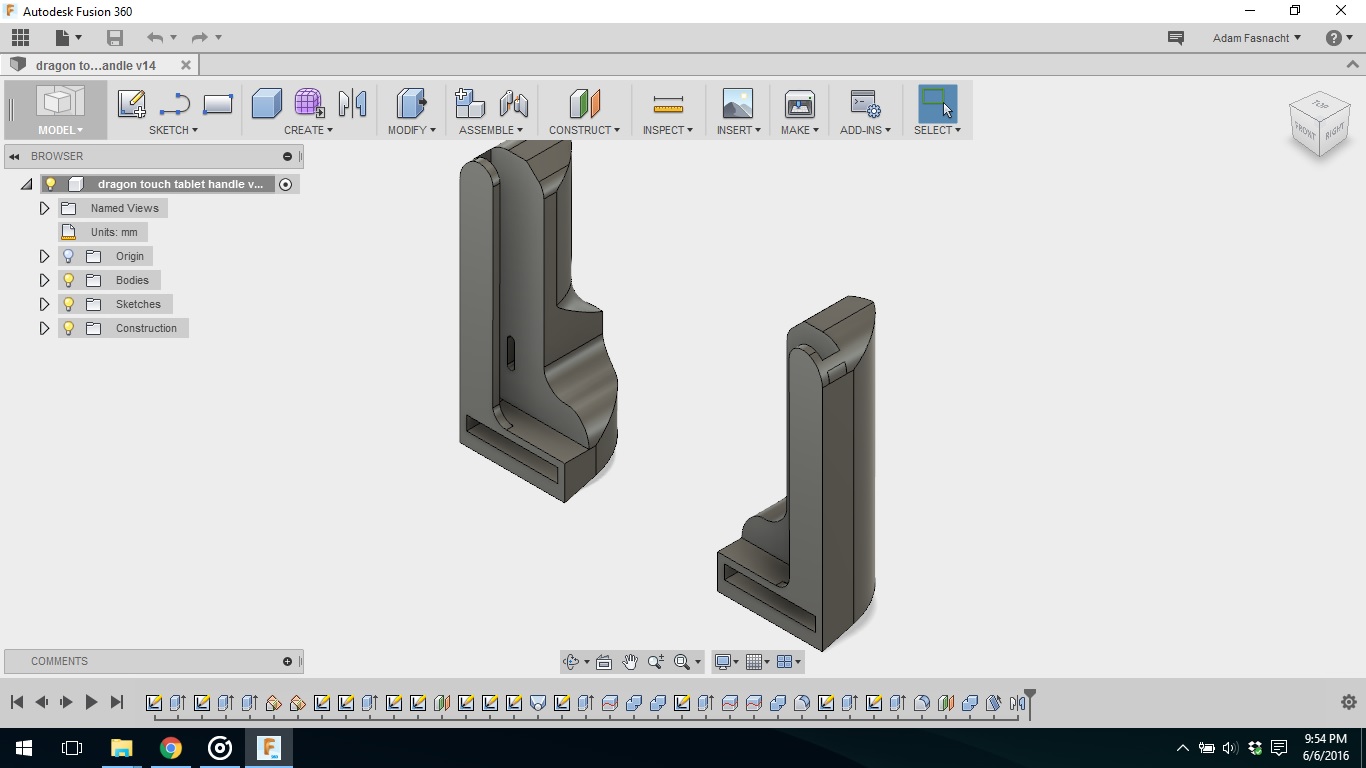
Task: Expand the Named Views tree item
Action: coord(44,208)
